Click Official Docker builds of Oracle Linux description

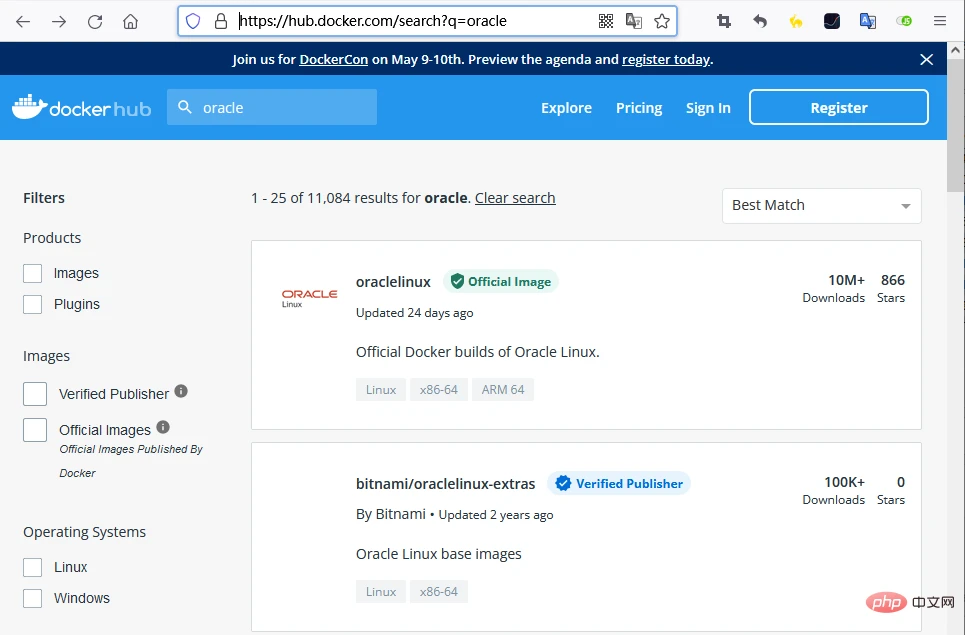478,352
